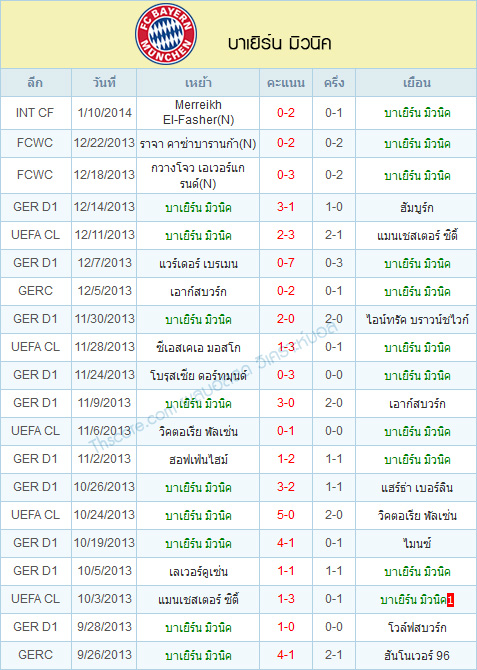Click the date 11/30/2013
Screen dimensions: 477x670
pyautogui.click(x=104, y=319)
